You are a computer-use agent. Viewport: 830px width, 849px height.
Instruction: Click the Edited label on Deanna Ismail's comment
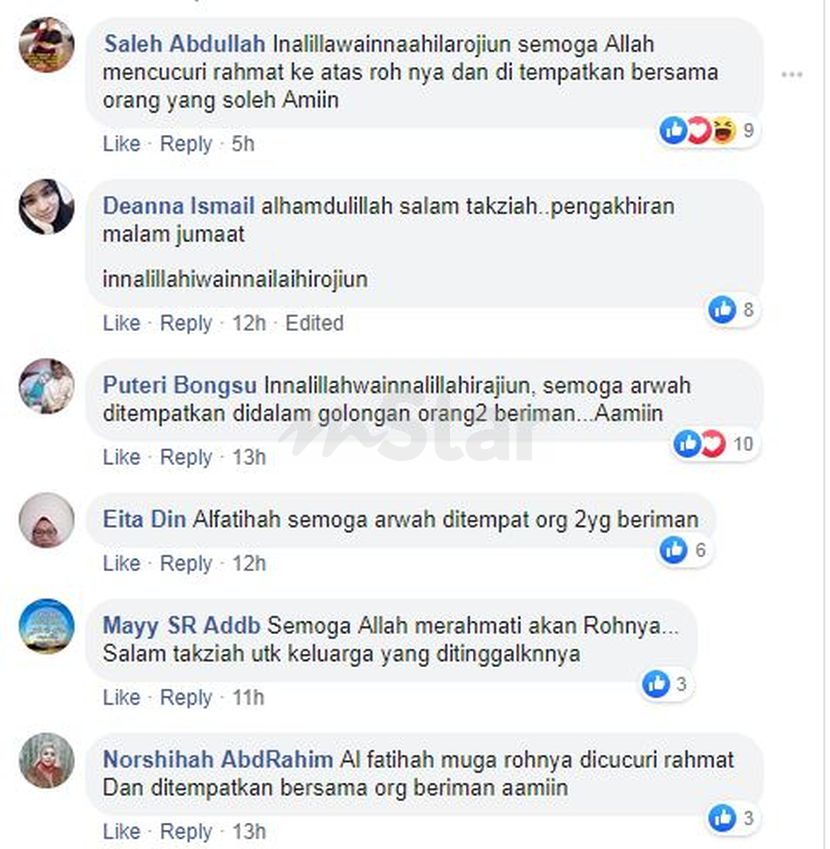(315, 323)
